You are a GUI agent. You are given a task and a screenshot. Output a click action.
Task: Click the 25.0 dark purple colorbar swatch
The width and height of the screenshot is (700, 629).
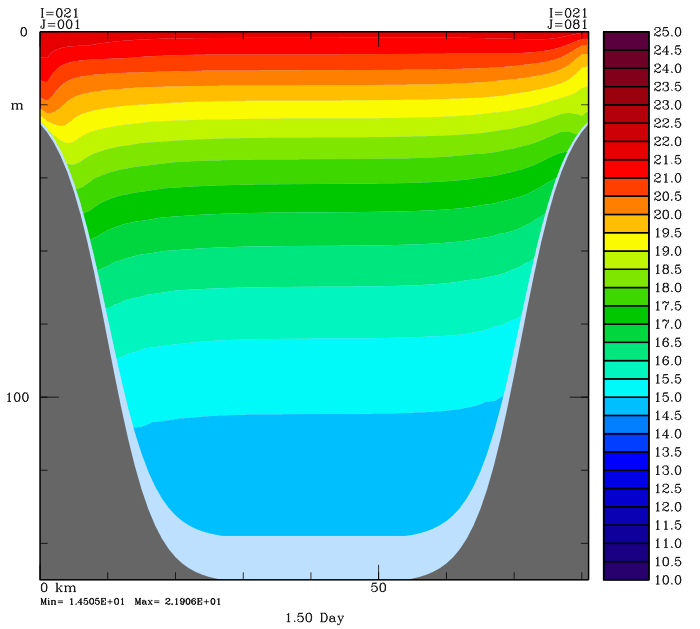[x=626, y=41]
